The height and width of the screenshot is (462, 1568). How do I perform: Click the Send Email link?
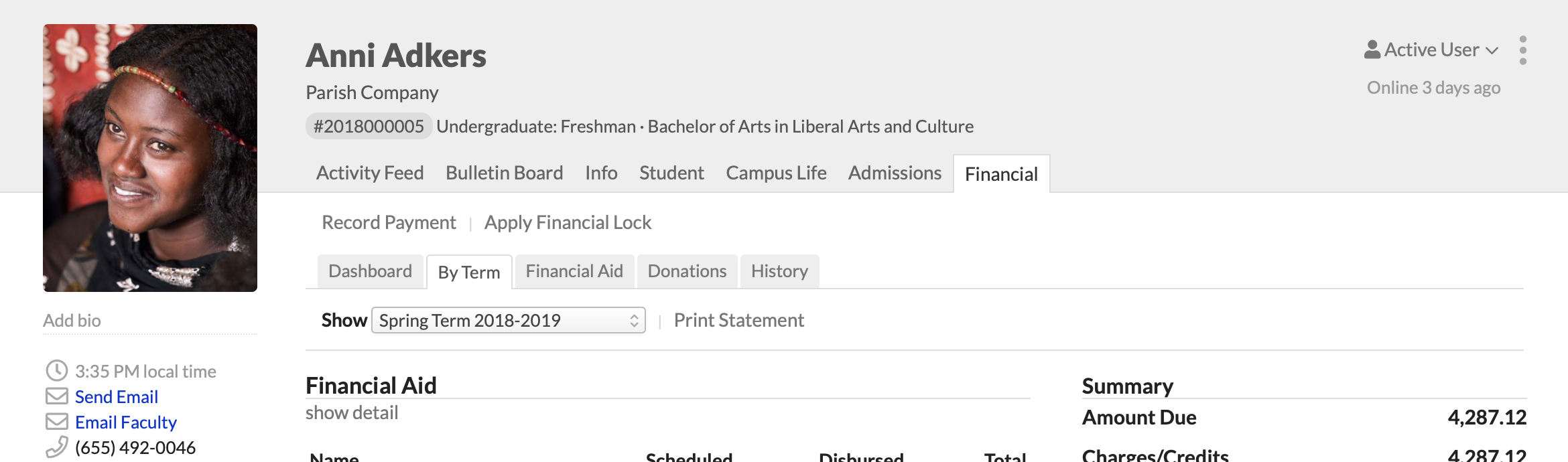117,397
